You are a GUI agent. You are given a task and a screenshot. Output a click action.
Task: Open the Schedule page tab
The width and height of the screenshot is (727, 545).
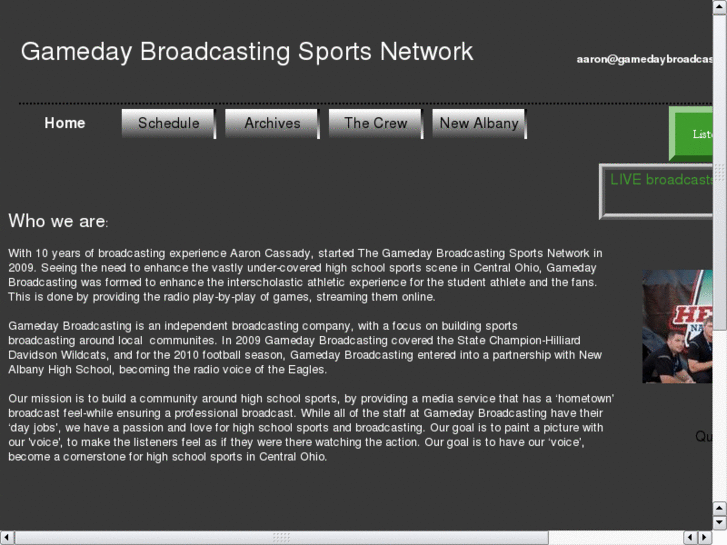169,123
